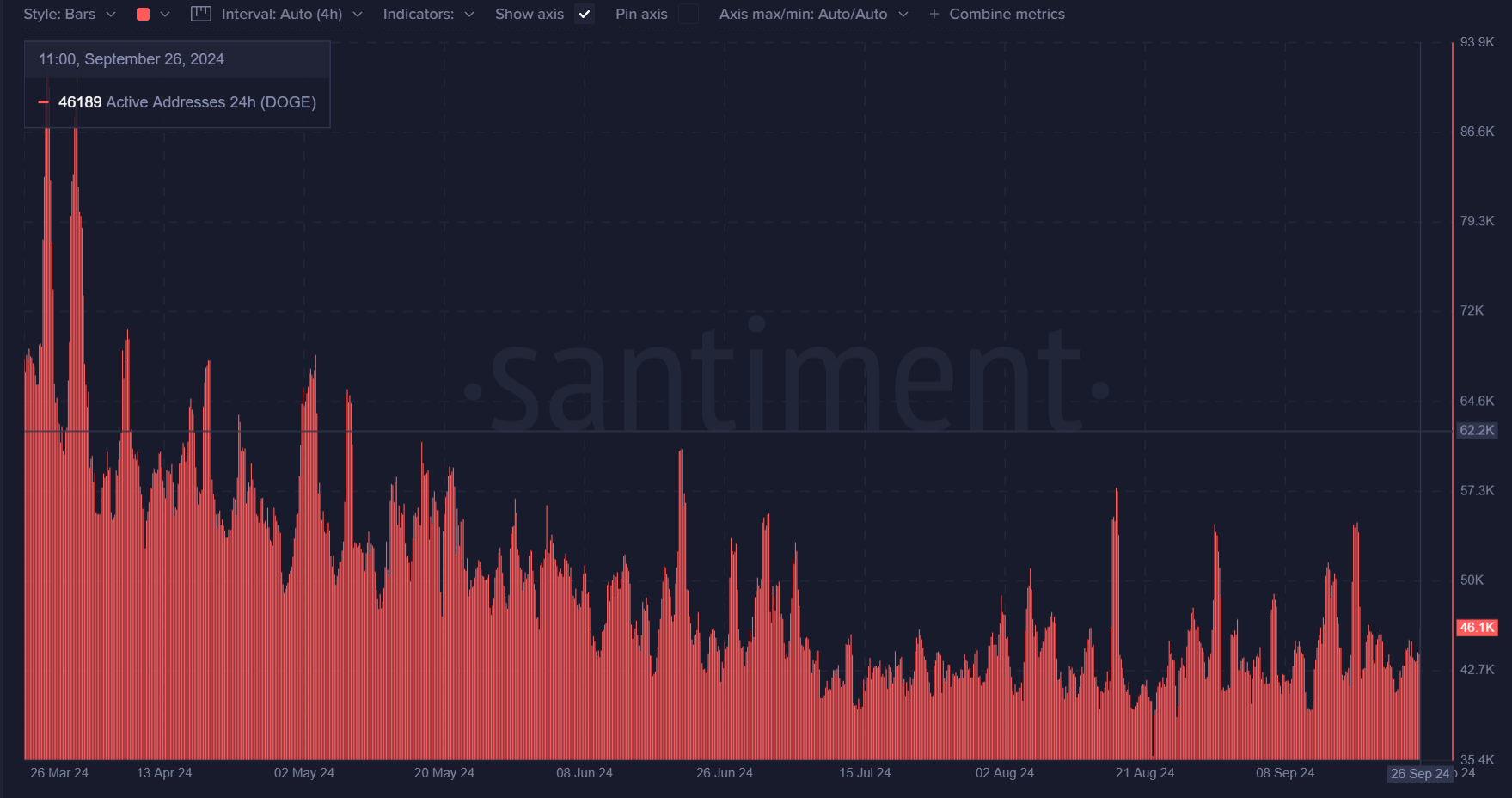The image size is (1512, 798).
Task: Open the Indicators dropdown
Action: tap(429, 15)
